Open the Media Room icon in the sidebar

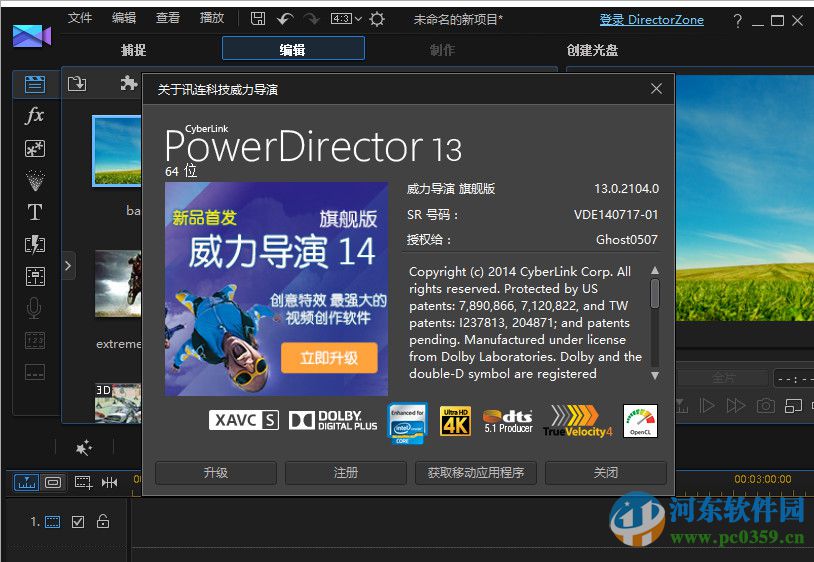tap(35, 84)
